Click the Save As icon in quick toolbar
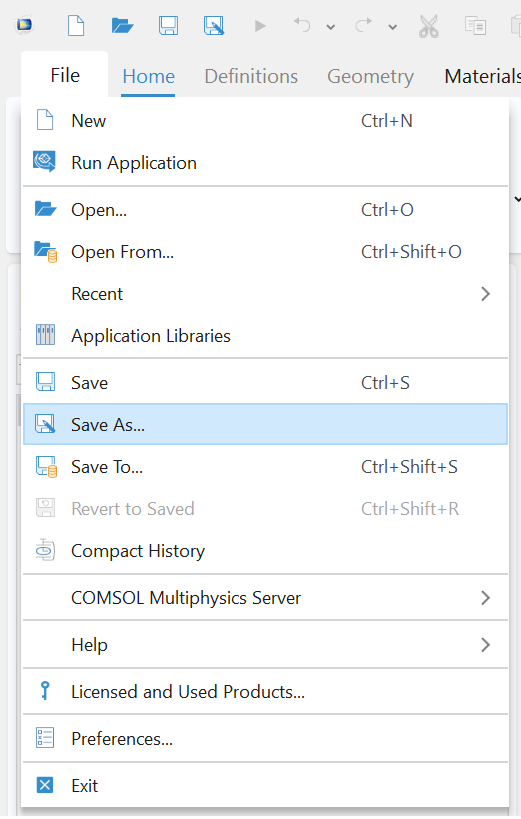The height and width of the screenshot is (819, 521). pos(214,25)
